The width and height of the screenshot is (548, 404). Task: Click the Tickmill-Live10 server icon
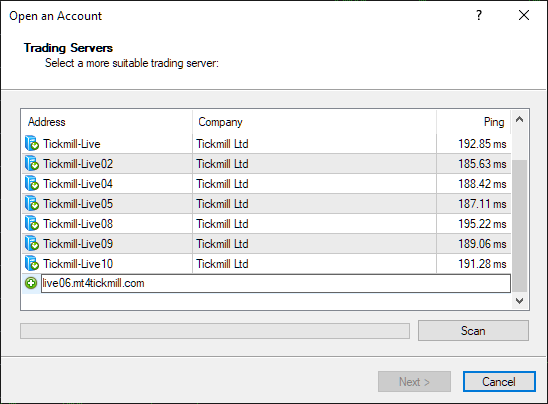tap(32, 264)
